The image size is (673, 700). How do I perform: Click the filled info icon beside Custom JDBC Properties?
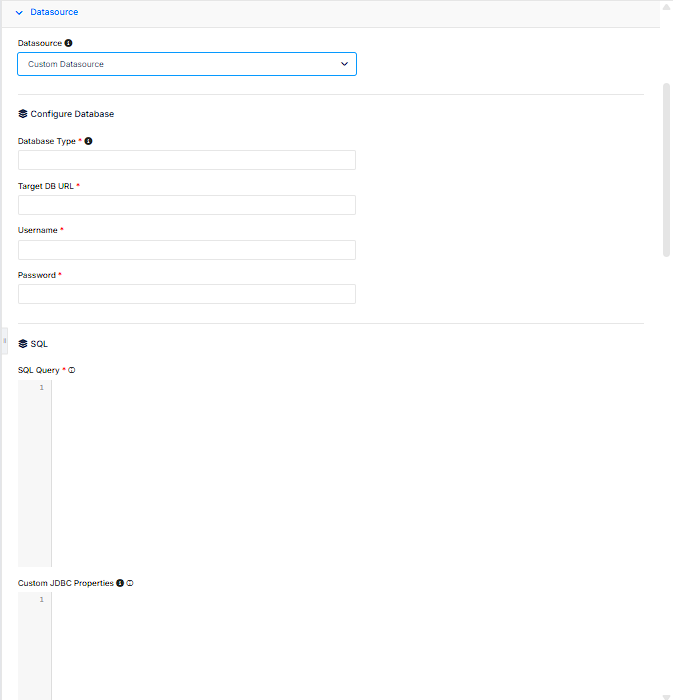pos(120,583)
